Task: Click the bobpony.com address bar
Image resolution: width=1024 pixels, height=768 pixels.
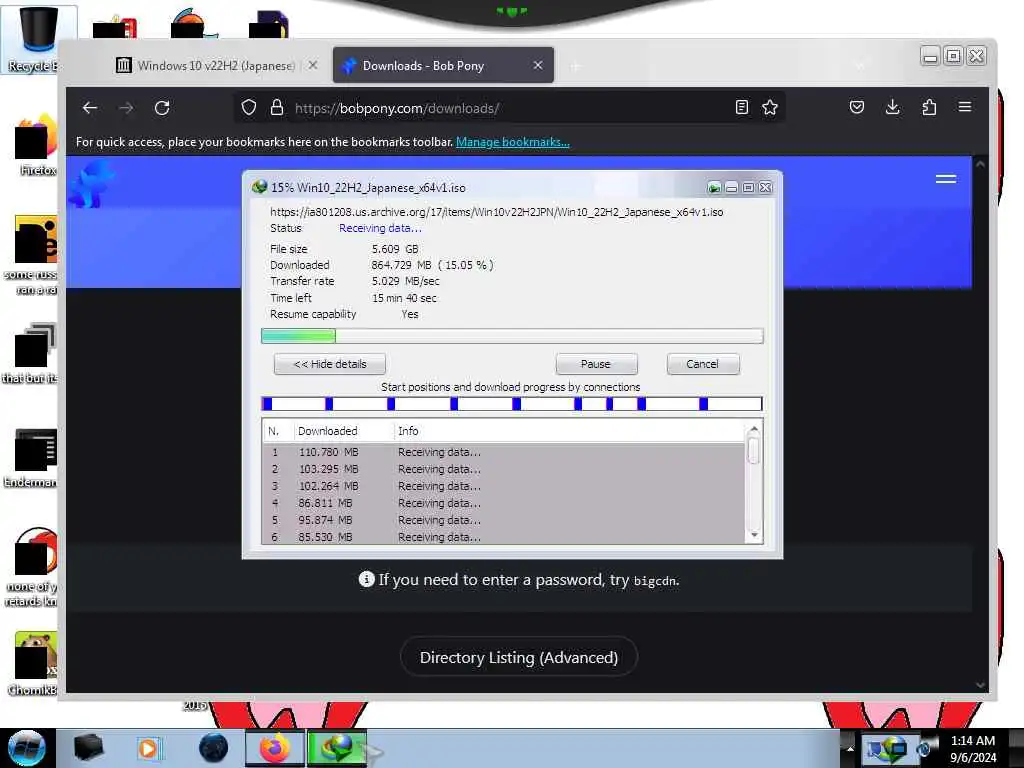Action: [x=509, y=108]
